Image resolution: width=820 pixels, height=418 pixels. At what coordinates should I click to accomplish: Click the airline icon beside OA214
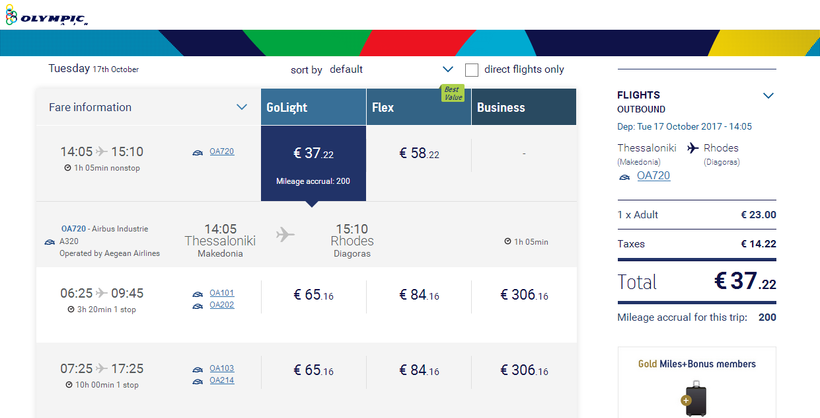[x=197, y=380]
